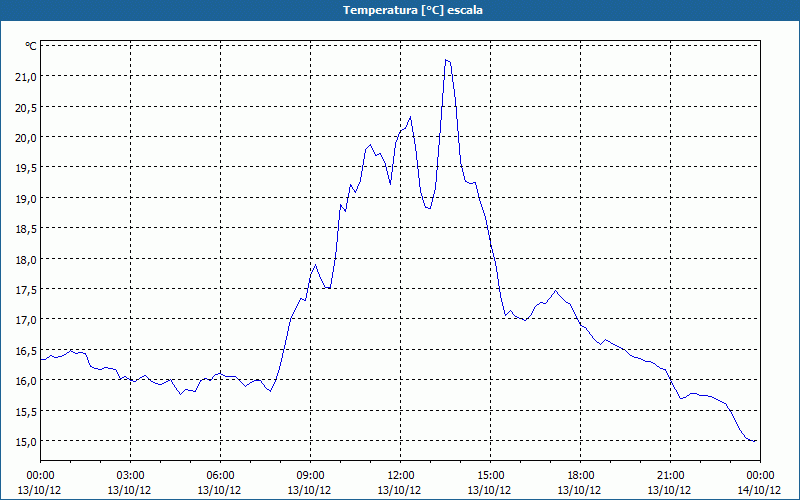Select the 17,0 y-axis label
The width and height of the screenshot is (800, 500).
pyautogui.click(x=27, y=320)
